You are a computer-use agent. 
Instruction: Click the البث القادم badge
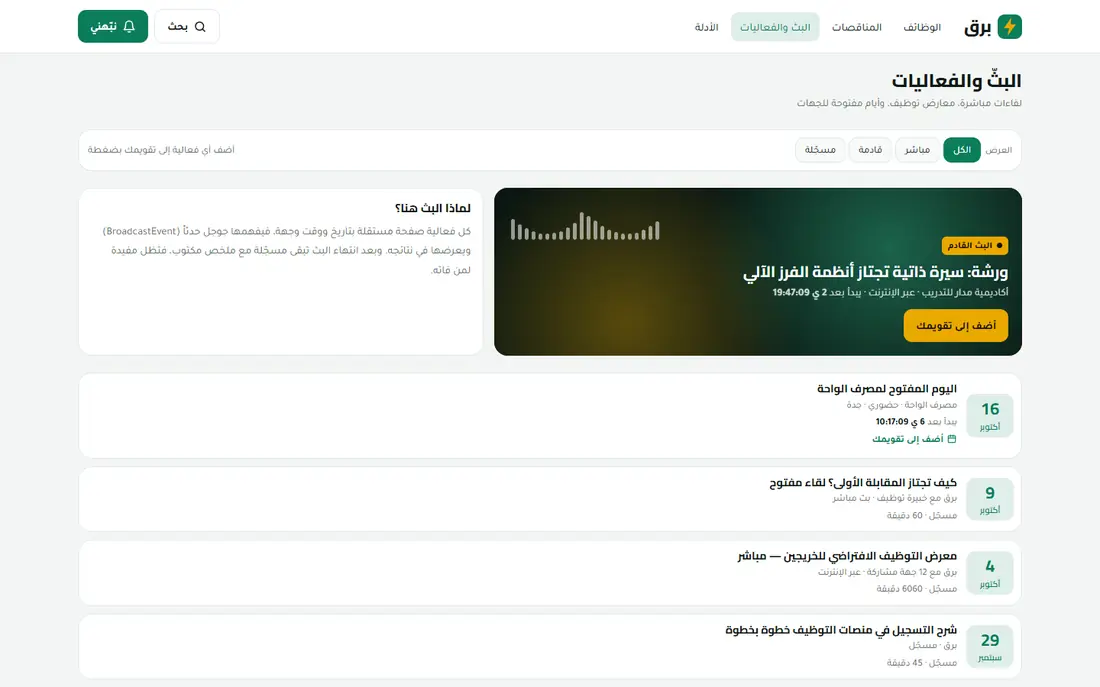click(974, 246)
